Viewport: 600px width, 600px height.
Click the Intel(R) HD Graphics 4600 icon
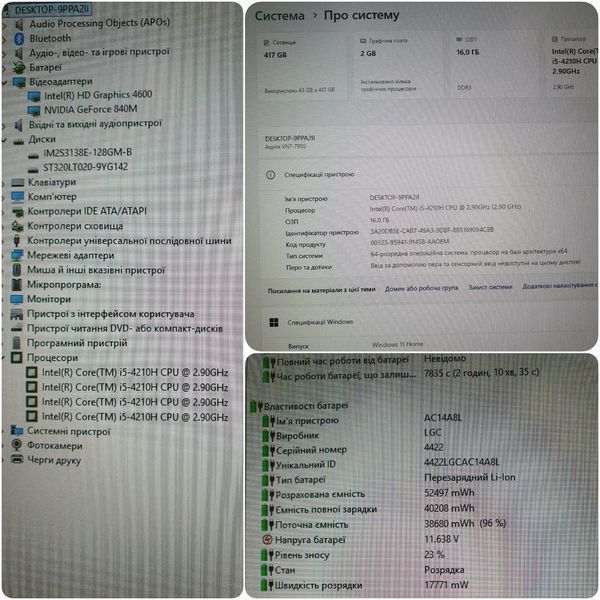(34, 96)
